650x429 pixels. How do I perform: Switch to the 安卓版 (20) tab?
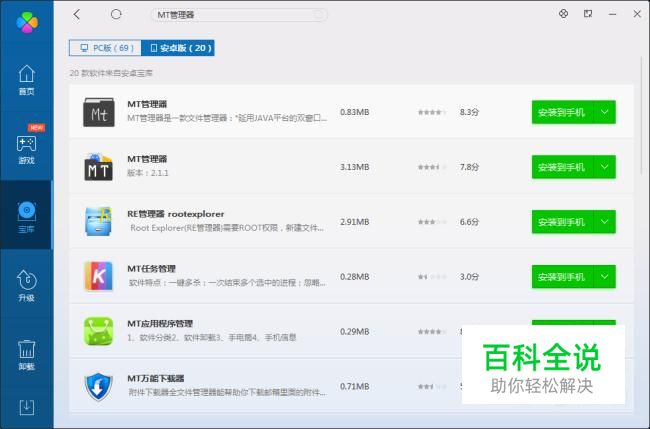point(178,48)
